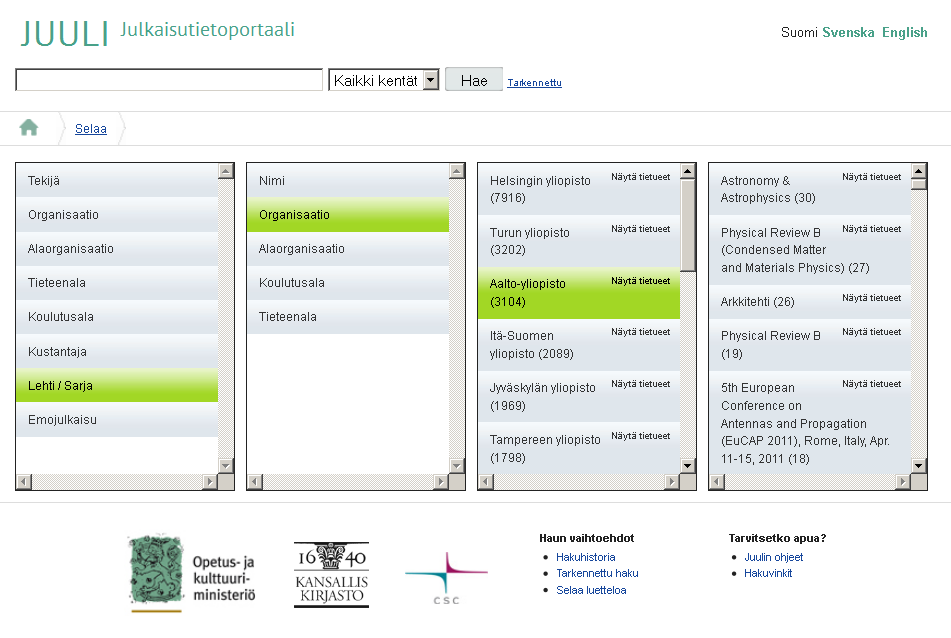
Task: Focus the search text field
Action: (169, 80)
